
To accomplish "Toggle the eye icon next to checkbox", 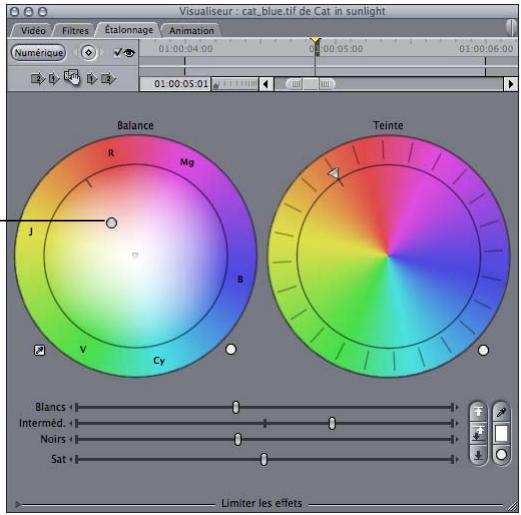I will pyautogui.click(x=129, y=53).
